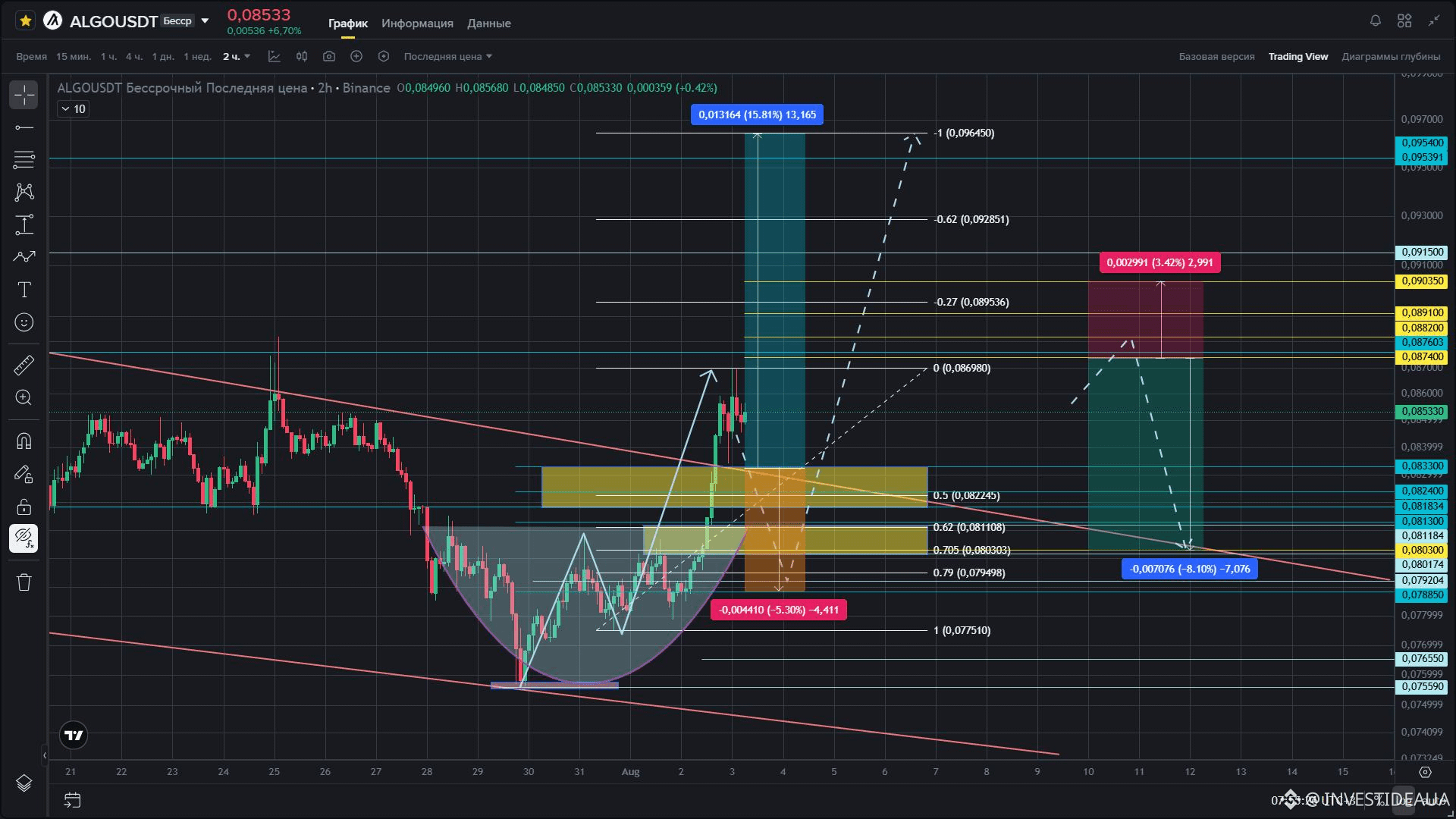Click the plus-circle add icon
Viewport: 1456px width, 819px height.
tap(356, 57)
